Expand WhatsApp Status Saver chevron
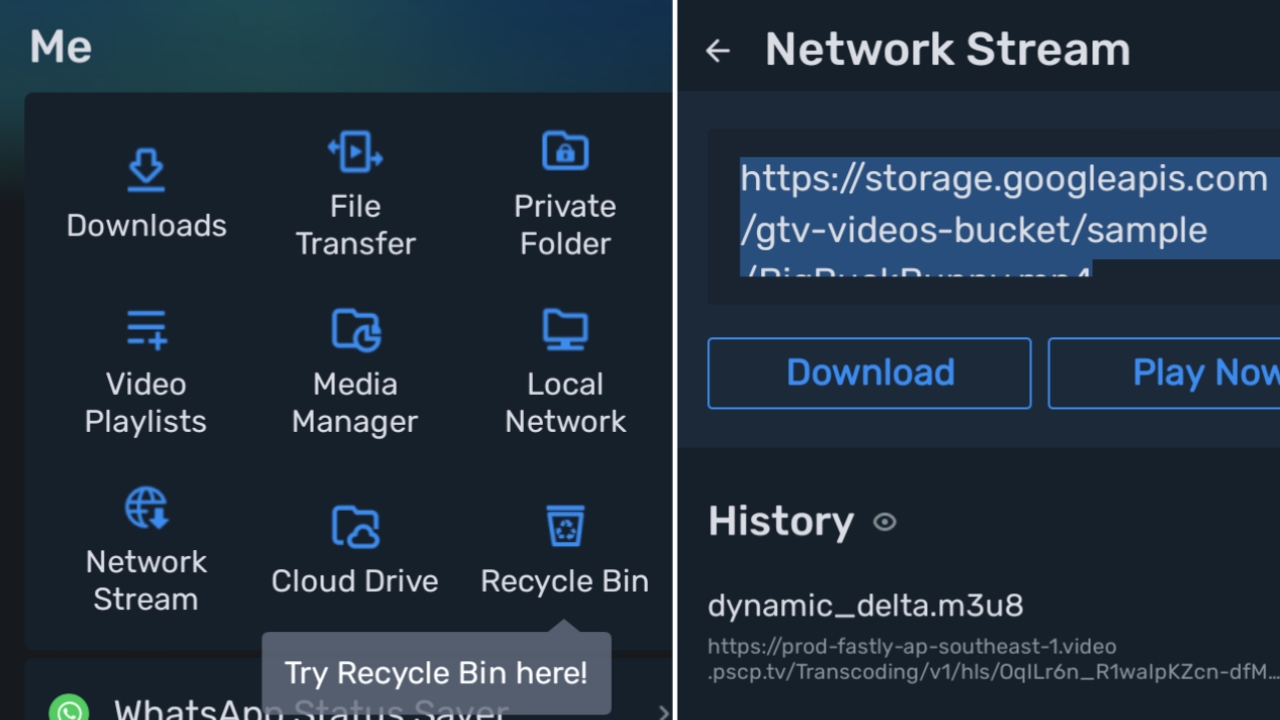Screen dimensions: 1280x720 pyautogui.click(x=663, y=712)
